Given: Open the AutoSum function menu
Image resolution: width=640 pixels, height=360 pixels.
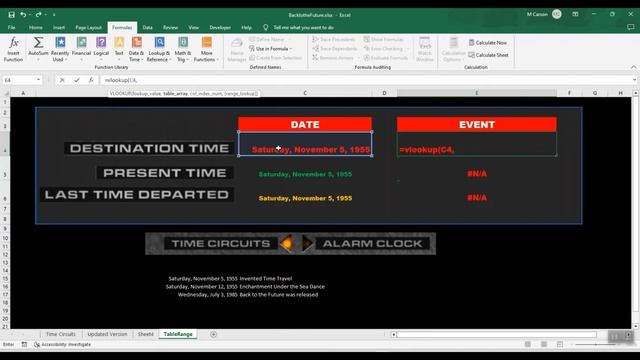Looking at the screenshot, I should pos(38,49).
